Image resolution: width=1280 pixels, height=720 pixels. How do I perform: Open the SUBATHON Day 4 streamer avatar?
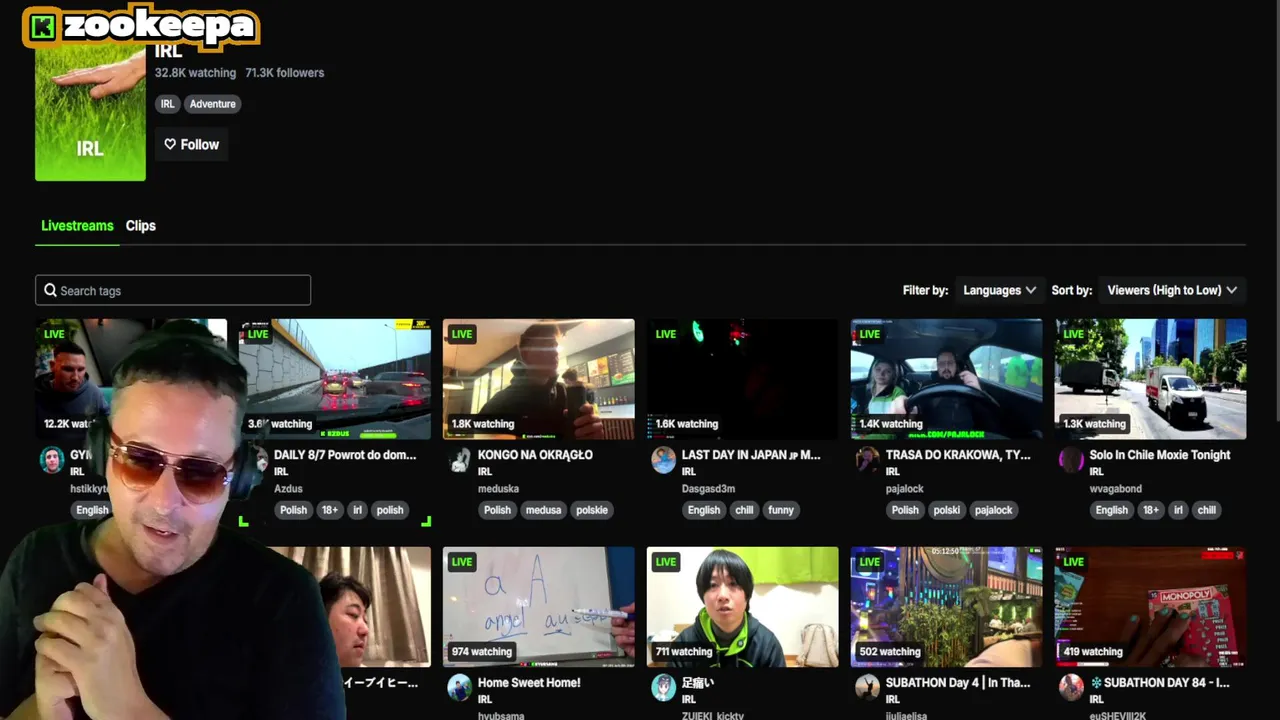(x=868, y=688)
